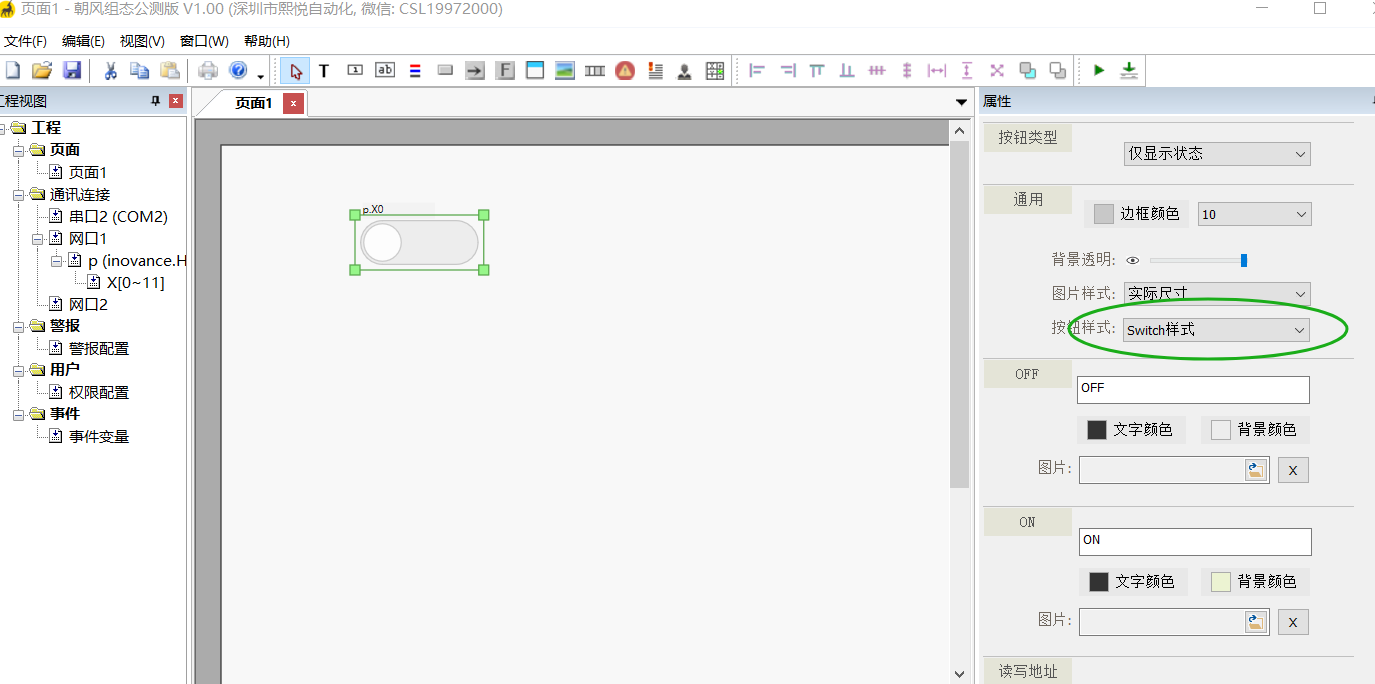
Task: Insert an alarm warning triangle widget
Action: coord(625,70)
